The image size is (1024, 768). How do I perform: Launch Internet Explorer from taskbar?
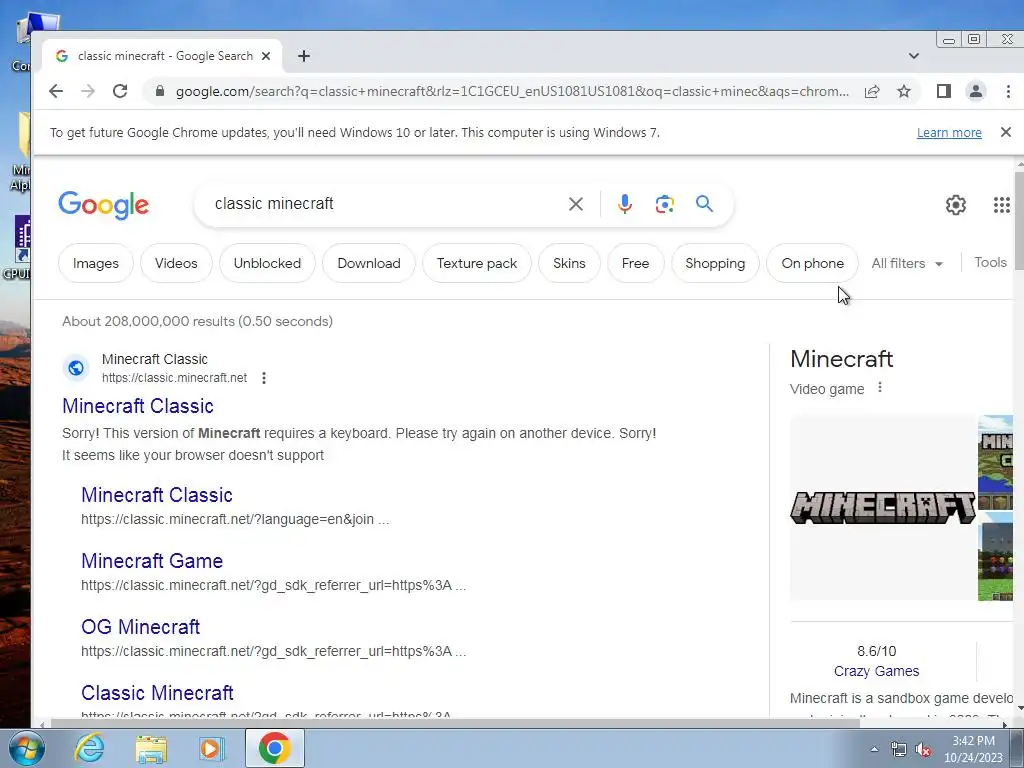point(89,748)
